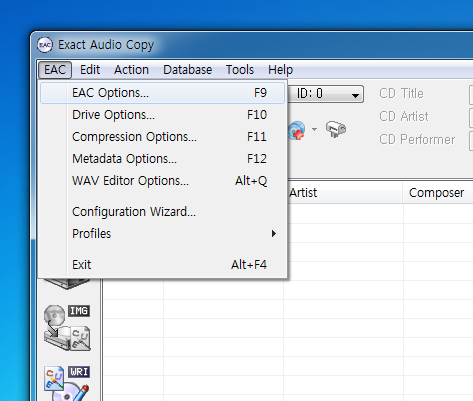The width and height of the screenshot is (473, 401).
Task: Click the CD Performer label
Action: point(417,140)
